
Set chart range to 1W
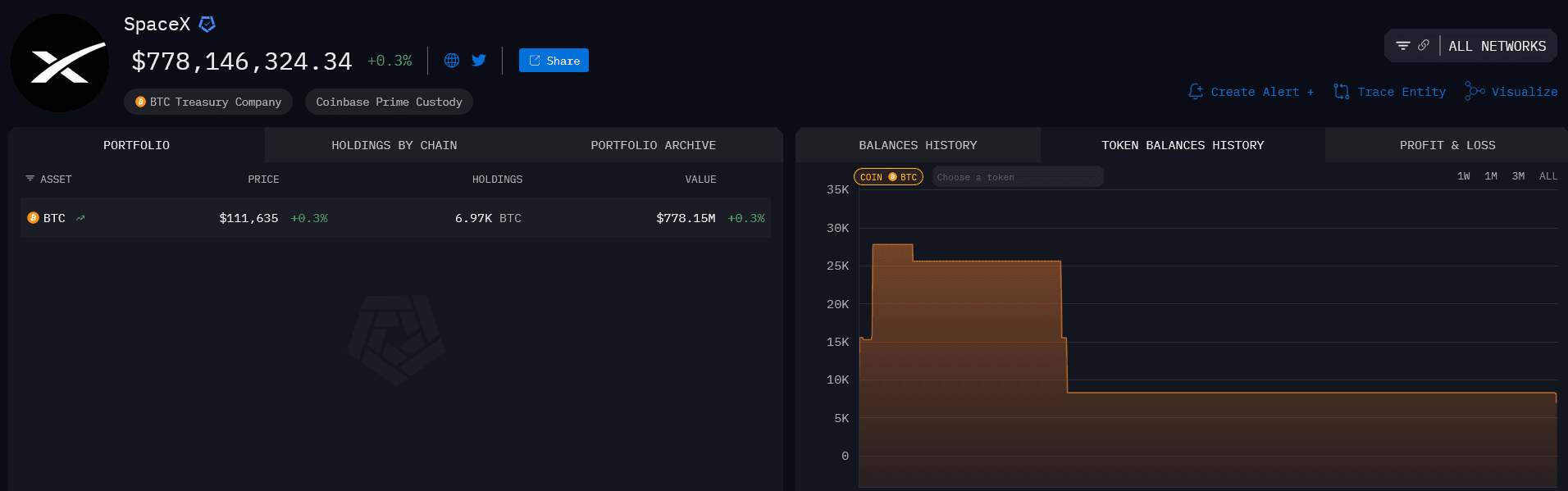click(1463, 176)
